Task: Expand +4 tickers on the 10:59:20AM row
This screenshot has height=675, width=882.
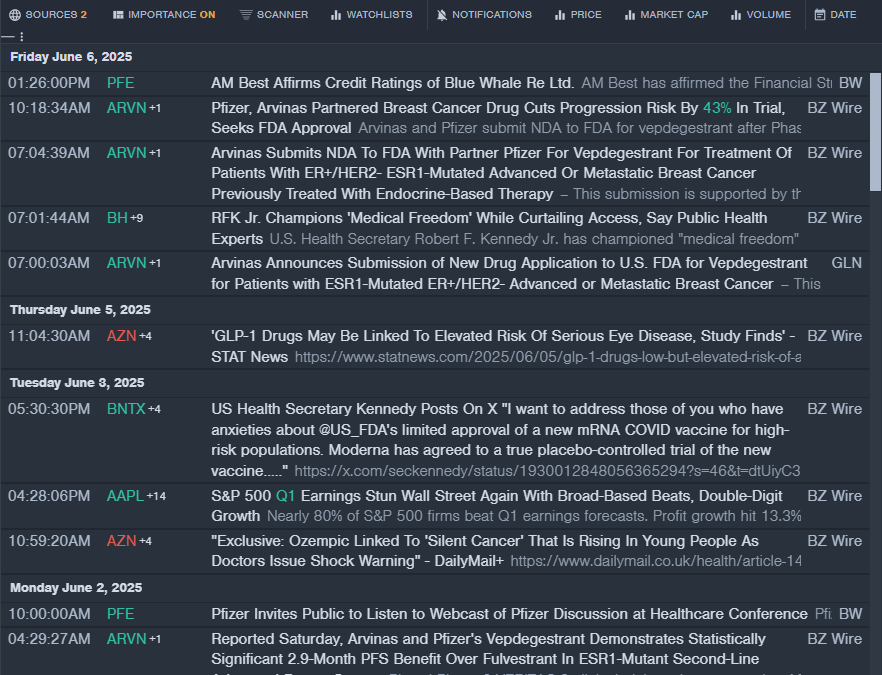Action: (145, 541)
